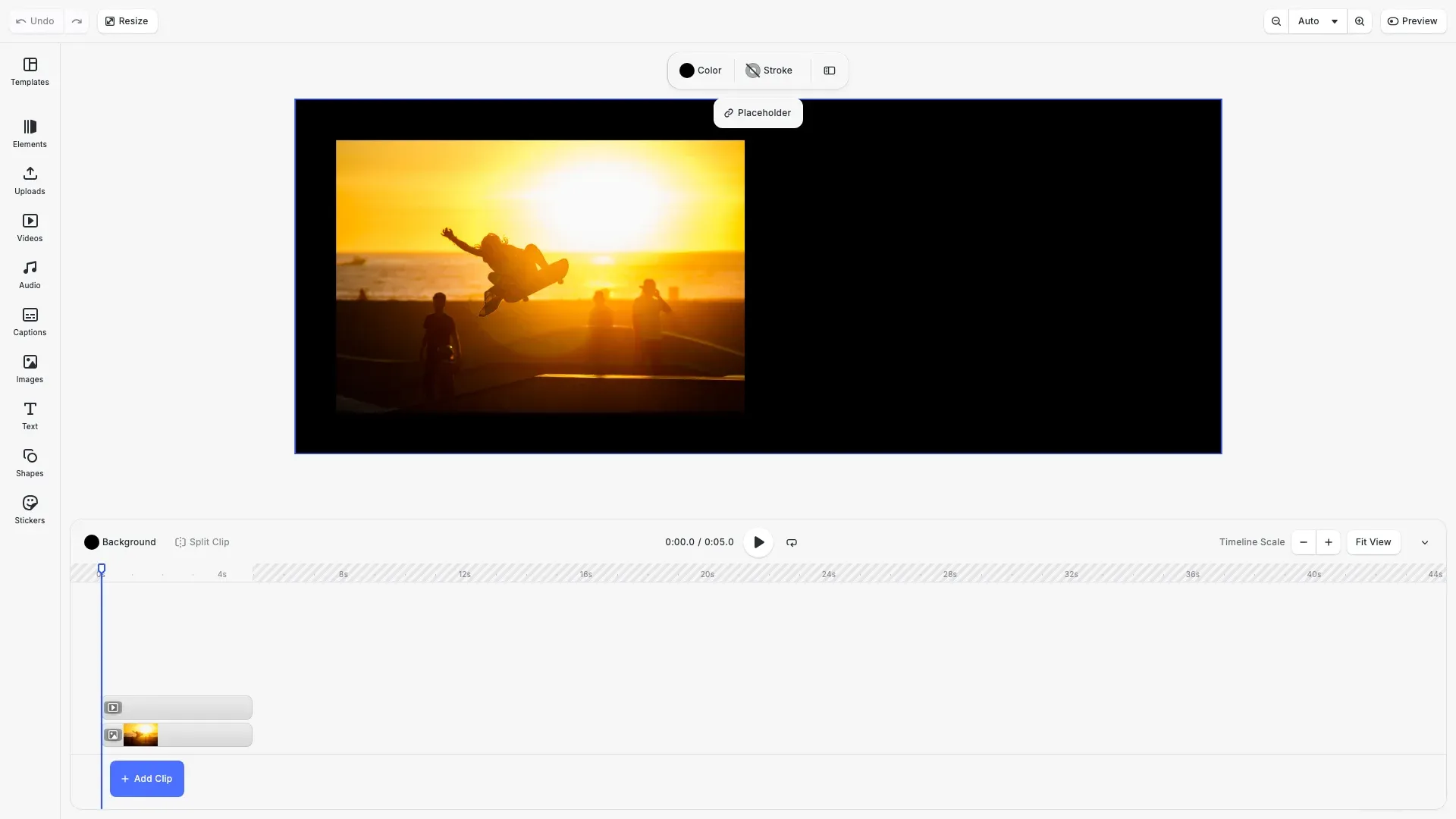The width and height of the screenshot is (1456, 819).
Task: Switch to the Images panel
Action: 30,368
